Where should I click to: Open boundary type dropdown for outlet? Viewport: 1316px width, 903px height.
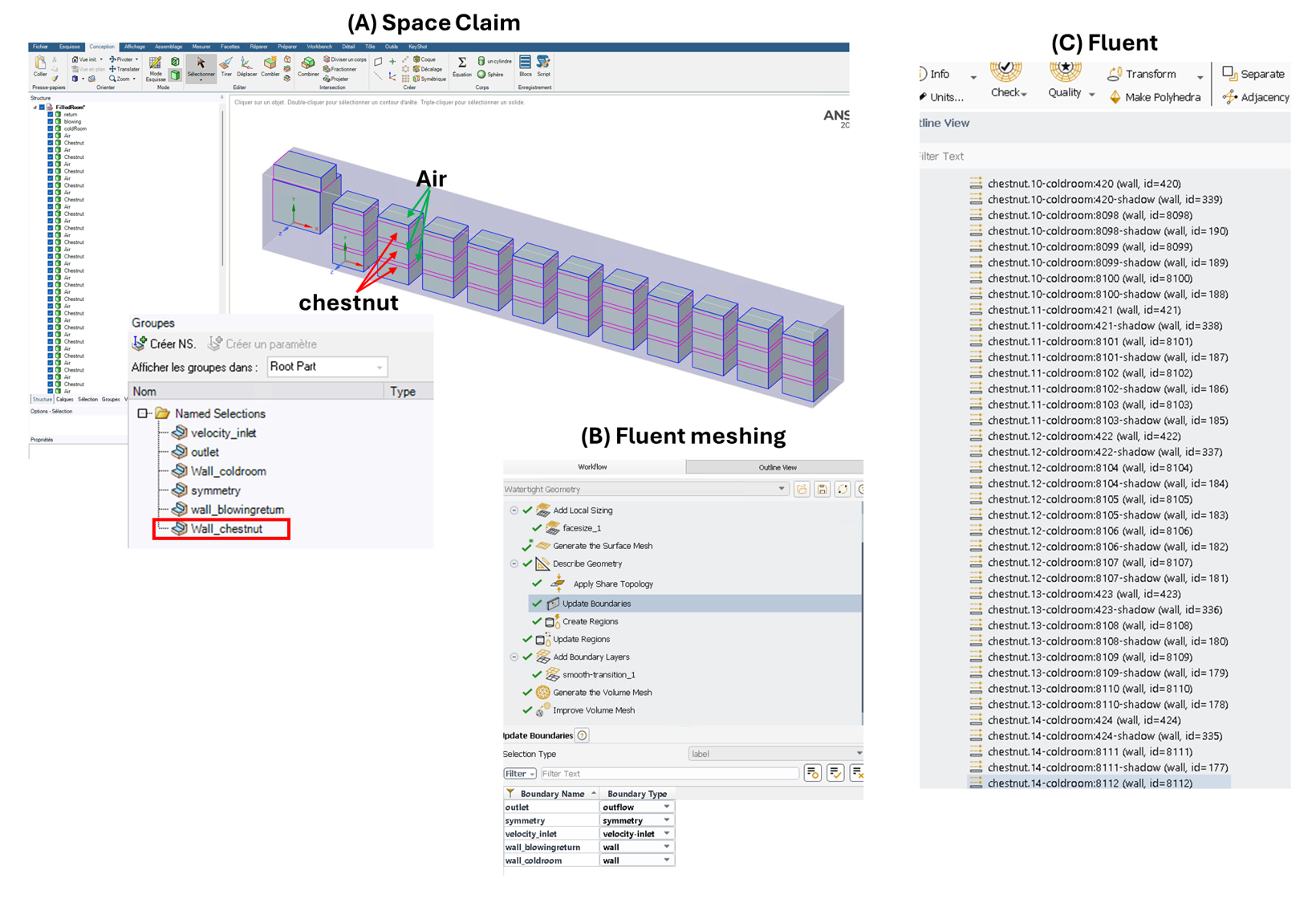coord(667,807)
